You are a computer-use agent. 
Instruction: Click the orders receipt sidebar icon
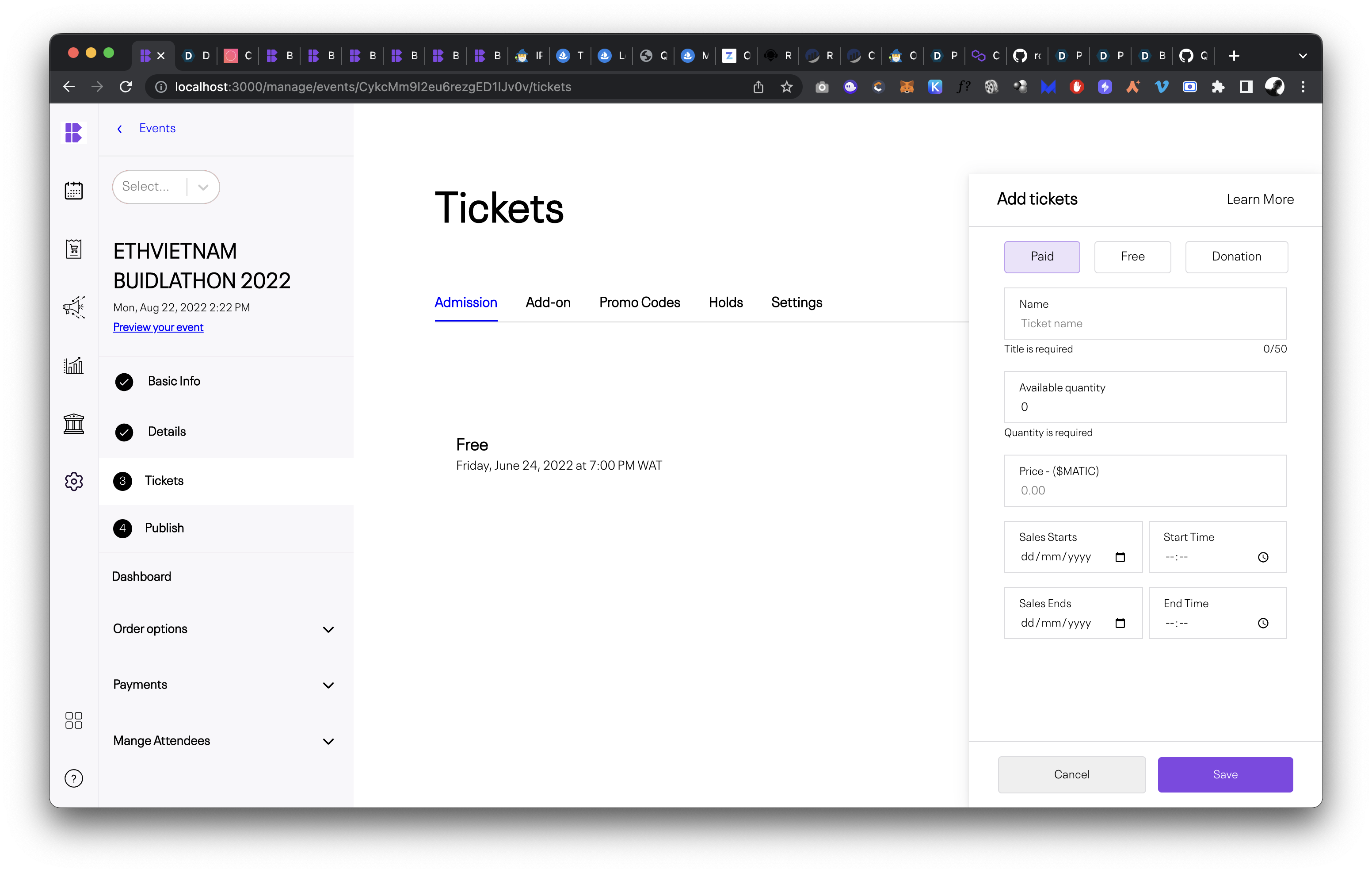pyautogui.click(x=73, y=249)
